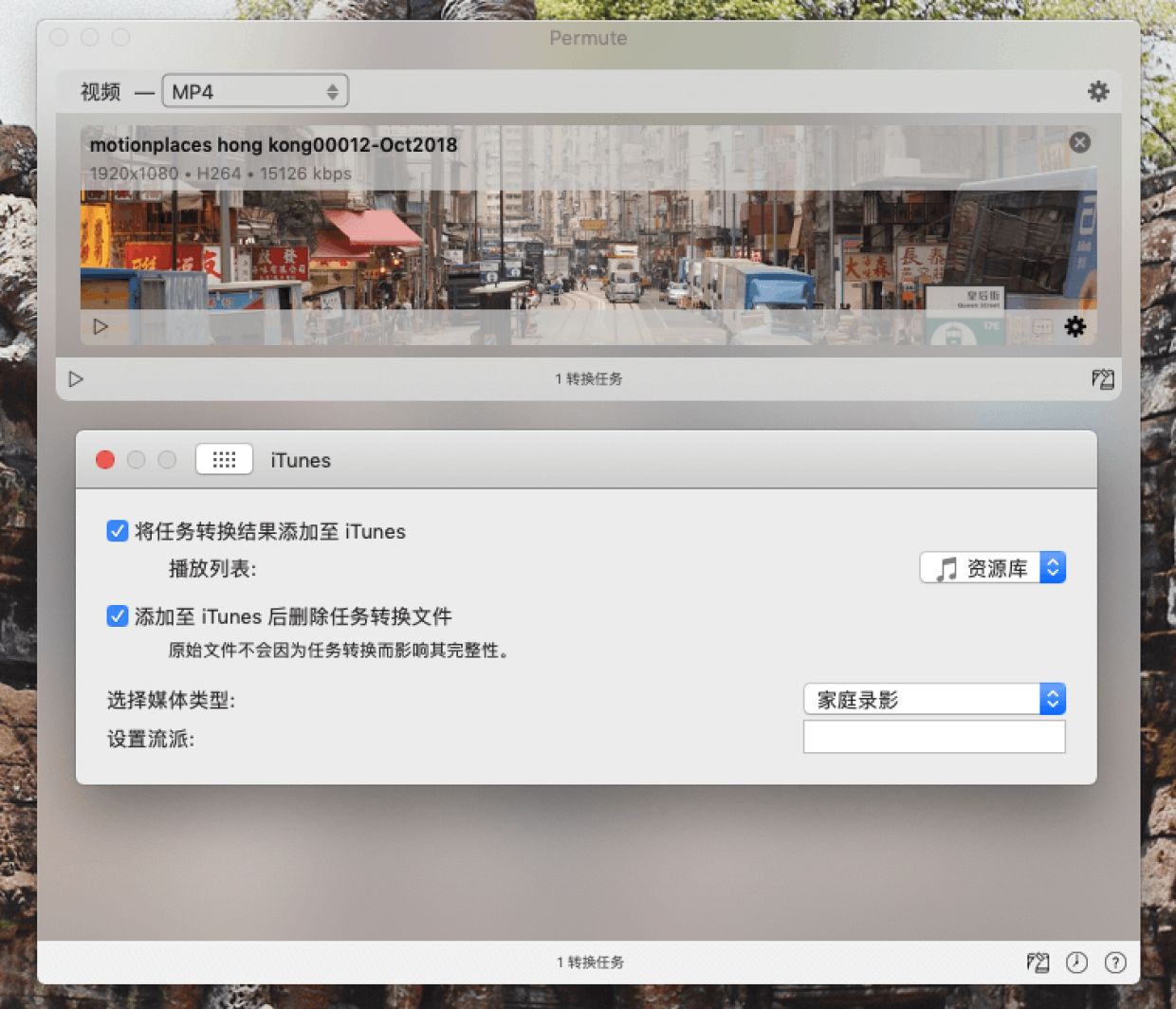Uncheck 将任务转换结果添加至 iTunes
Screen dimensions: 1176x1009
(x=118, y=531)
